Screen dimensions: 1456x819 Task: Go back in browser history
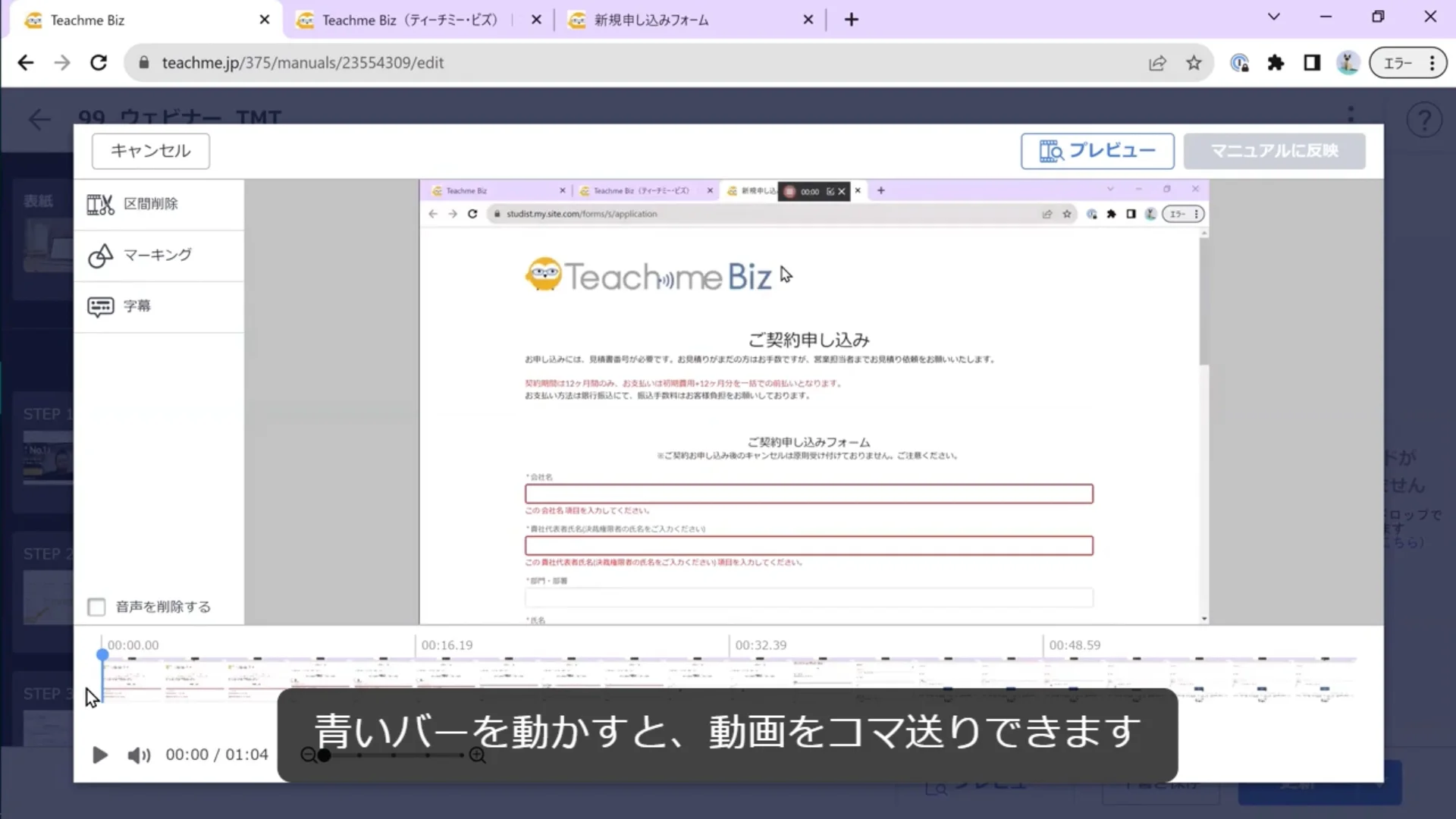click(x=26, y=63)
